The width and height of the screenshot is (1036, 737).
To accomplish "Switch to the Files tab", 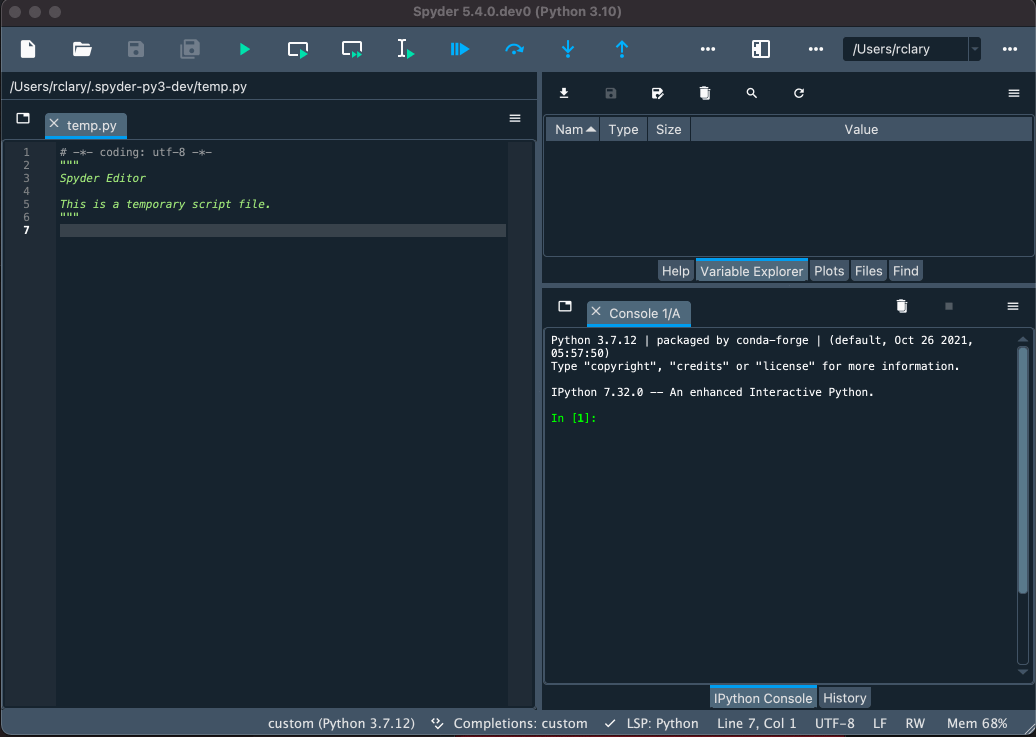I will 868,271.
